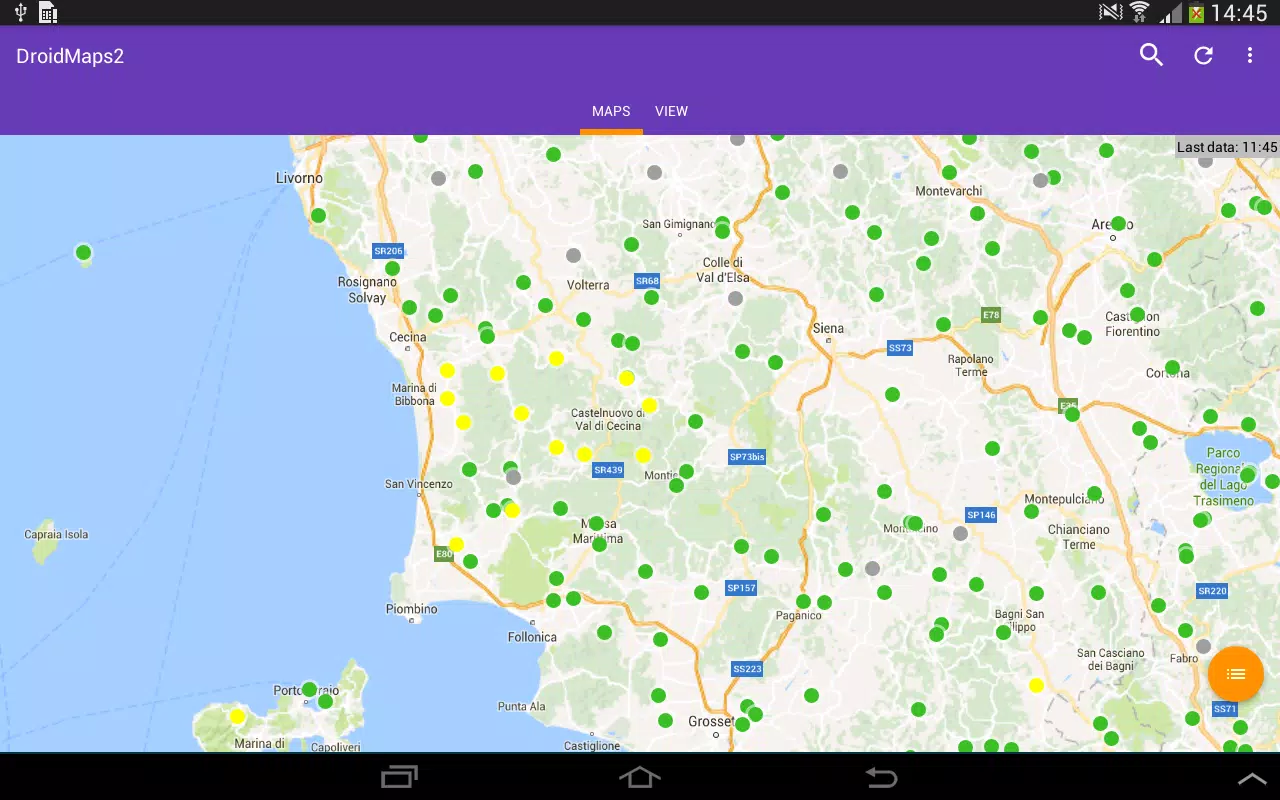1280x800 pixels.
Task: Click the E80 road badge
Action: click(444, 553)
